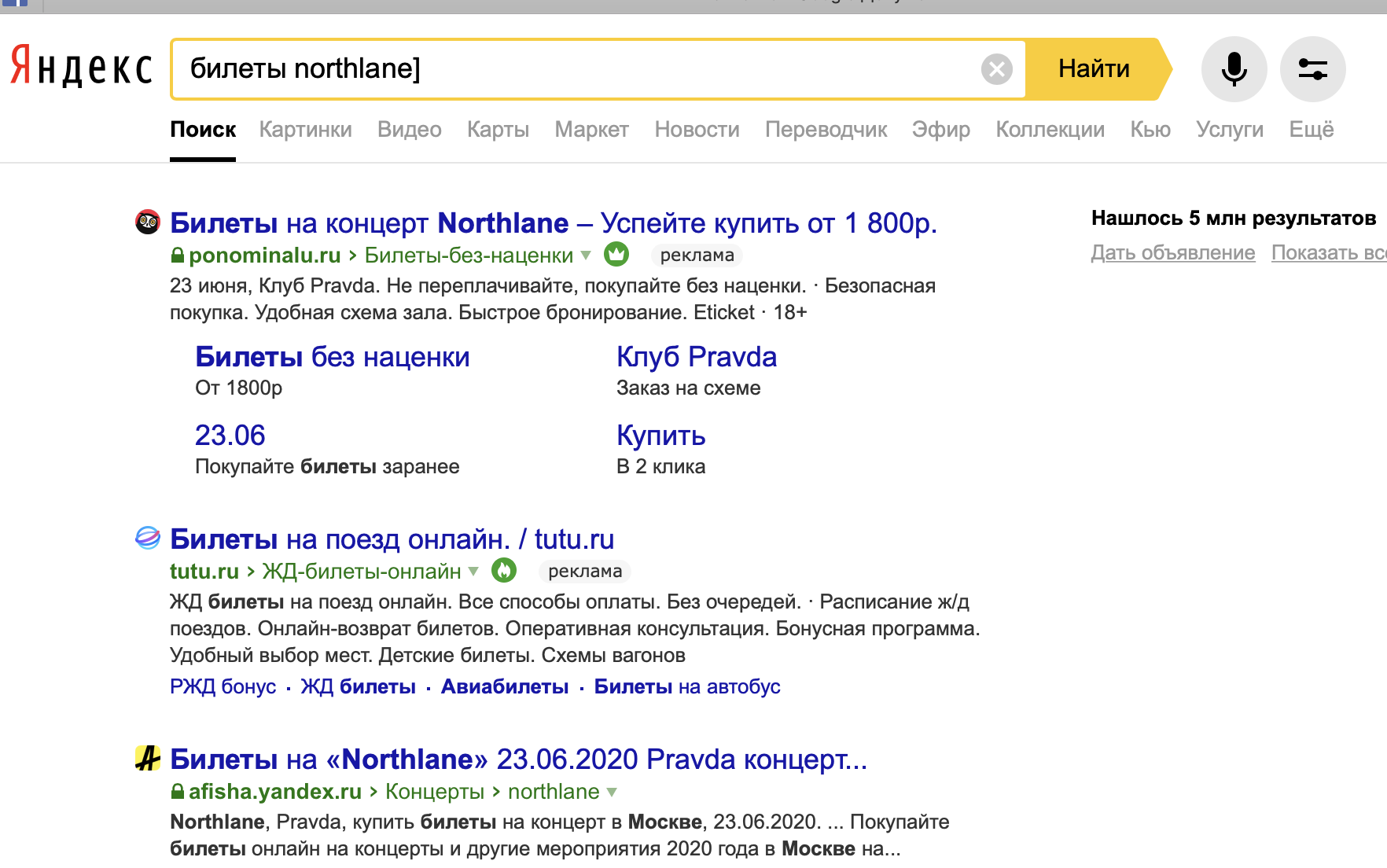This screenshot has width=1387, height=868.
Task: Open the РЖД бонус link
Action: coord(223,686)
